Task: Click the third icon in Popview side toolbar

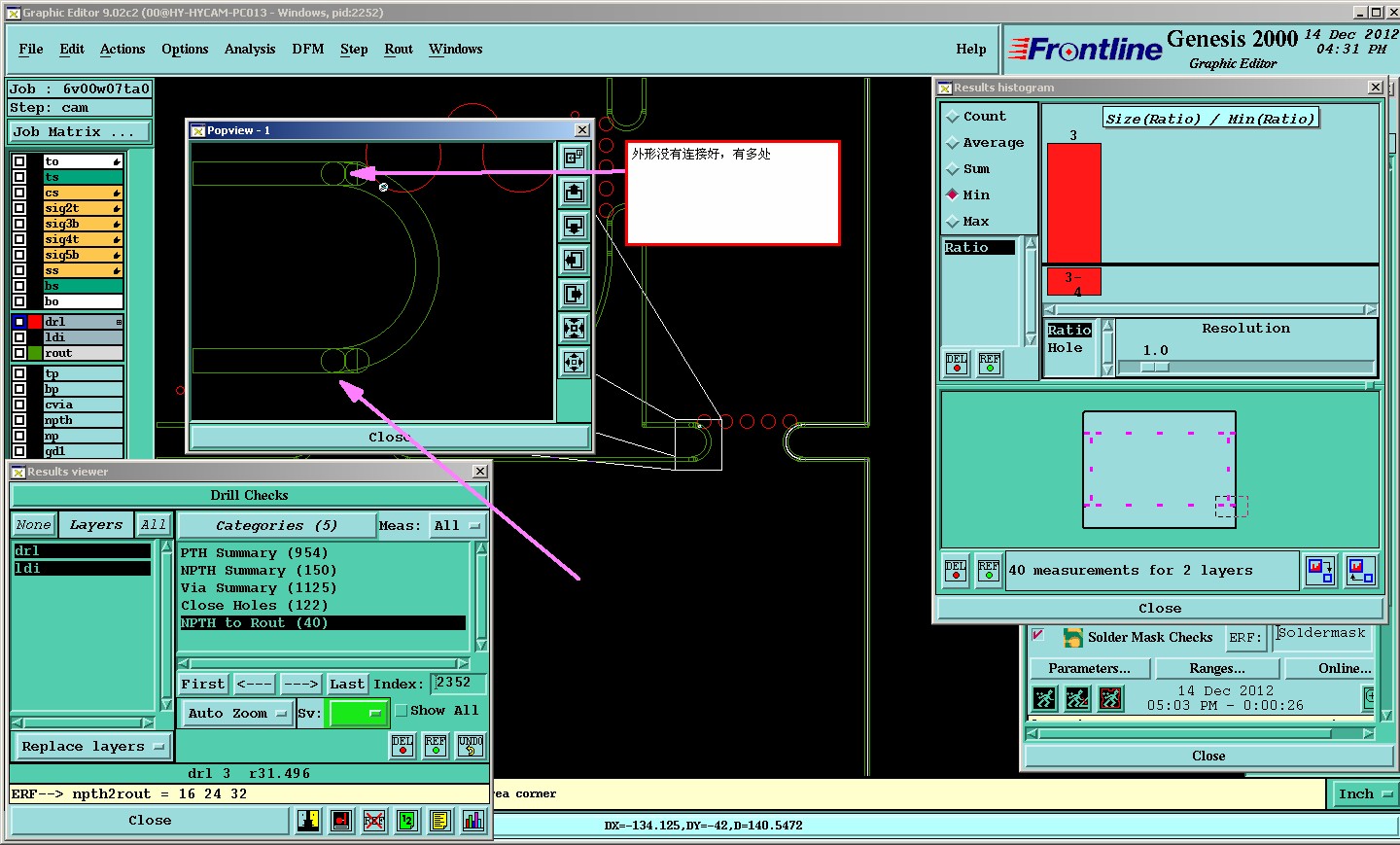Action: coord(575,226)
